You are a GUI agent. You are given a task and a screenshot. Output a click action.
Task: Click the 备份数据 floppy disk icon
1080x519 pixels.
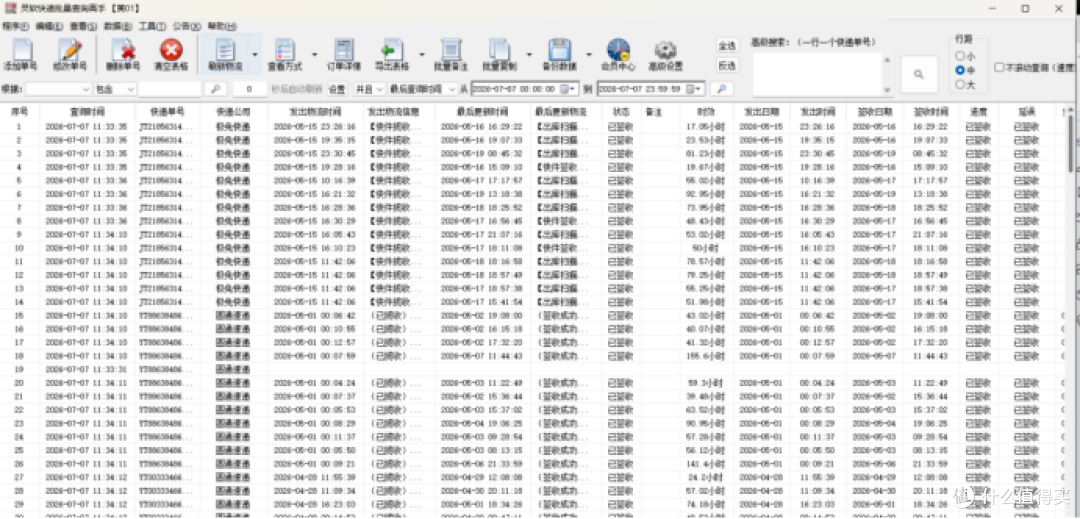point(559,54)
